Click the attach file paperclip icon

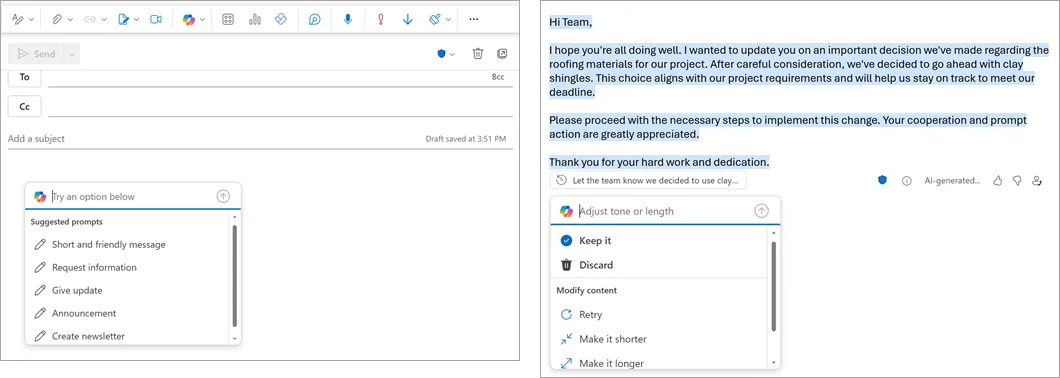coord(57,20)
